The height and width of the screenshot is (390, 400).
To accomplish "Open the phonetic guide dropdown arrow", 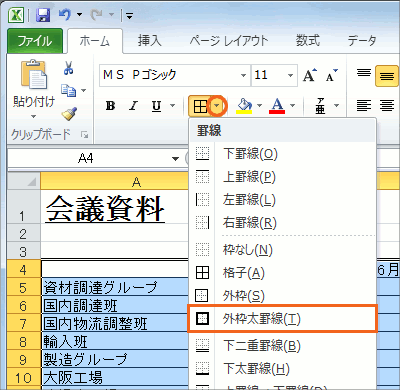I will tap(336, 106).
